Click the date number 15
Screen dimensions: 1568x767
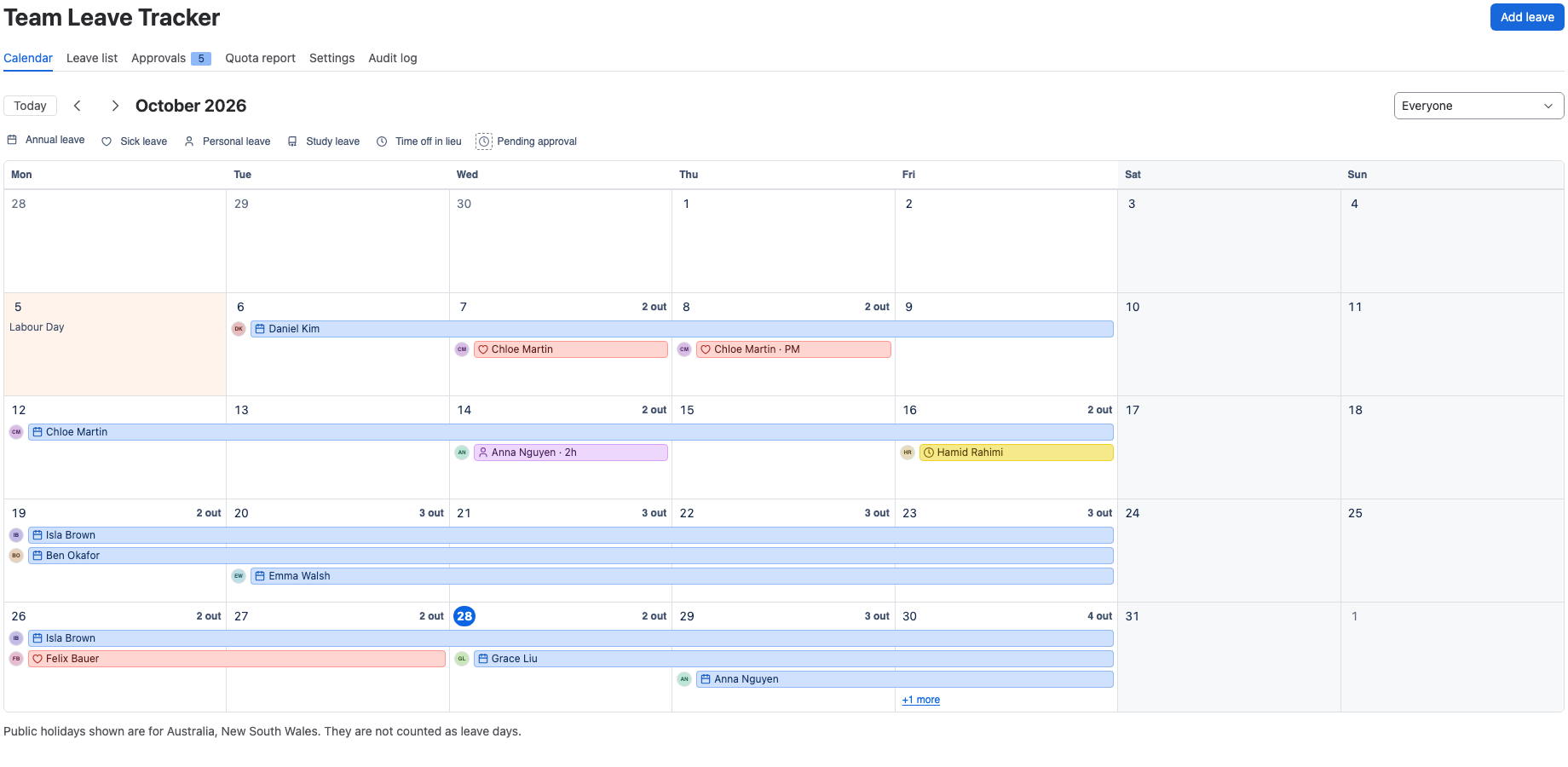[x=687, y=410]
